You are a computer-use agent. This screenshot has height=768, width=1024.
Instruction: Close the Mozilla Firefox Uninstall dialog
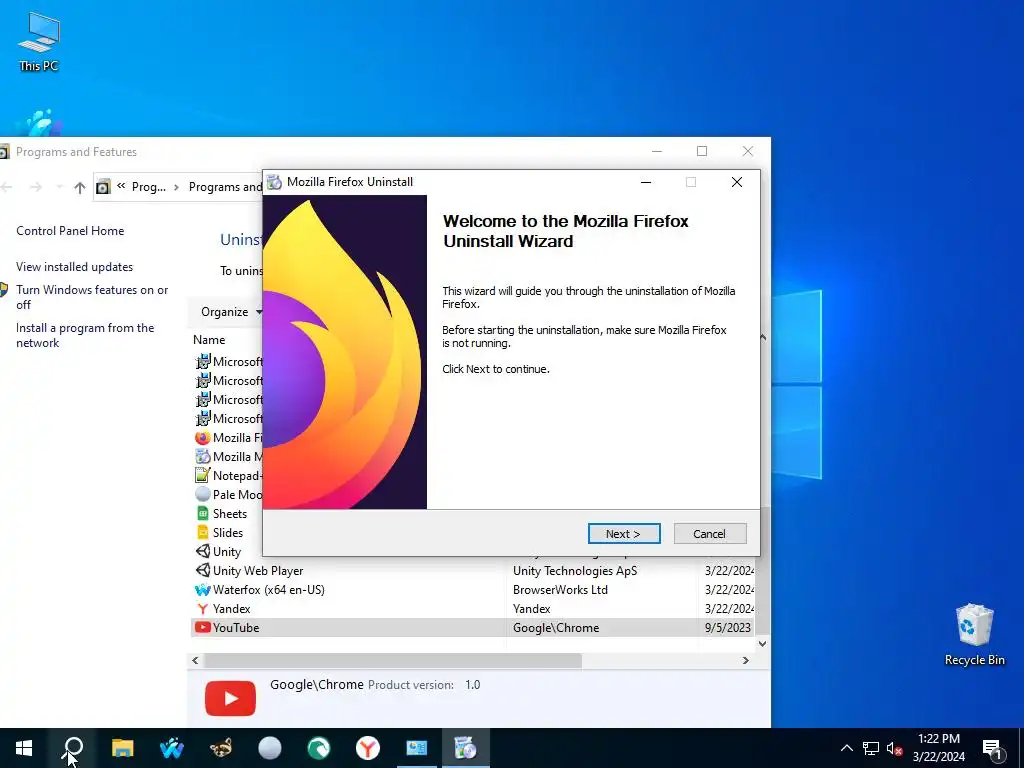pyautogui.click(x=737, y=182)
